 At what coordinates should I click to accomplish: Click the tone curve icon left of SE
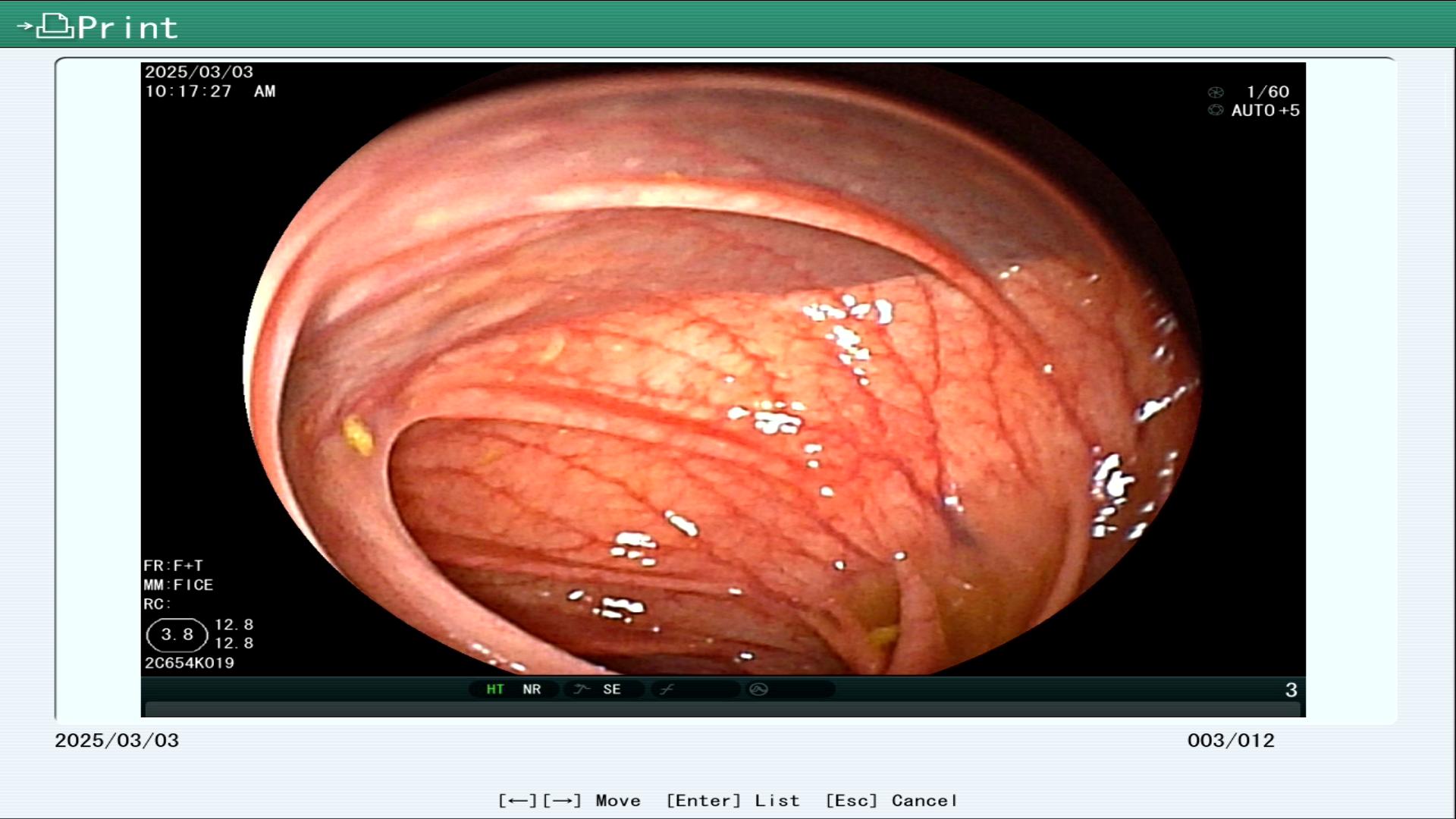coord(582,689)
